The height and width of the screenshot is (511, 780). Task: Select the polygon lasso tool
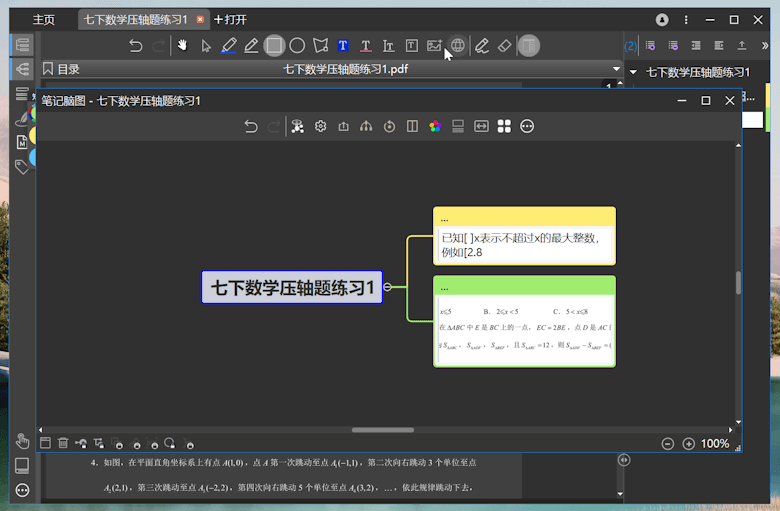tap(320, 46)
